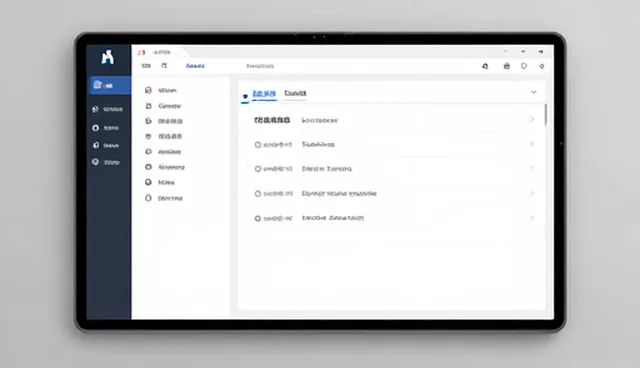Viewport: 640px width, 368px height.
Task: Open the grey text item in the top toolbar
Action: pos(260,66)
